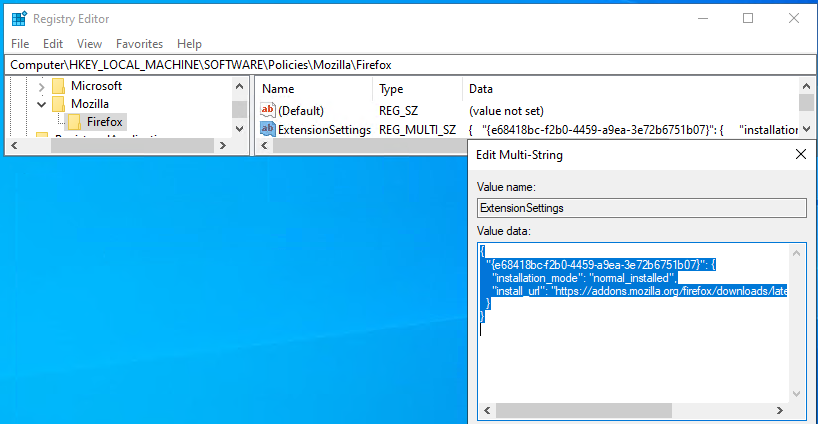
Task: Open the View menu
Action: (89, 44)
